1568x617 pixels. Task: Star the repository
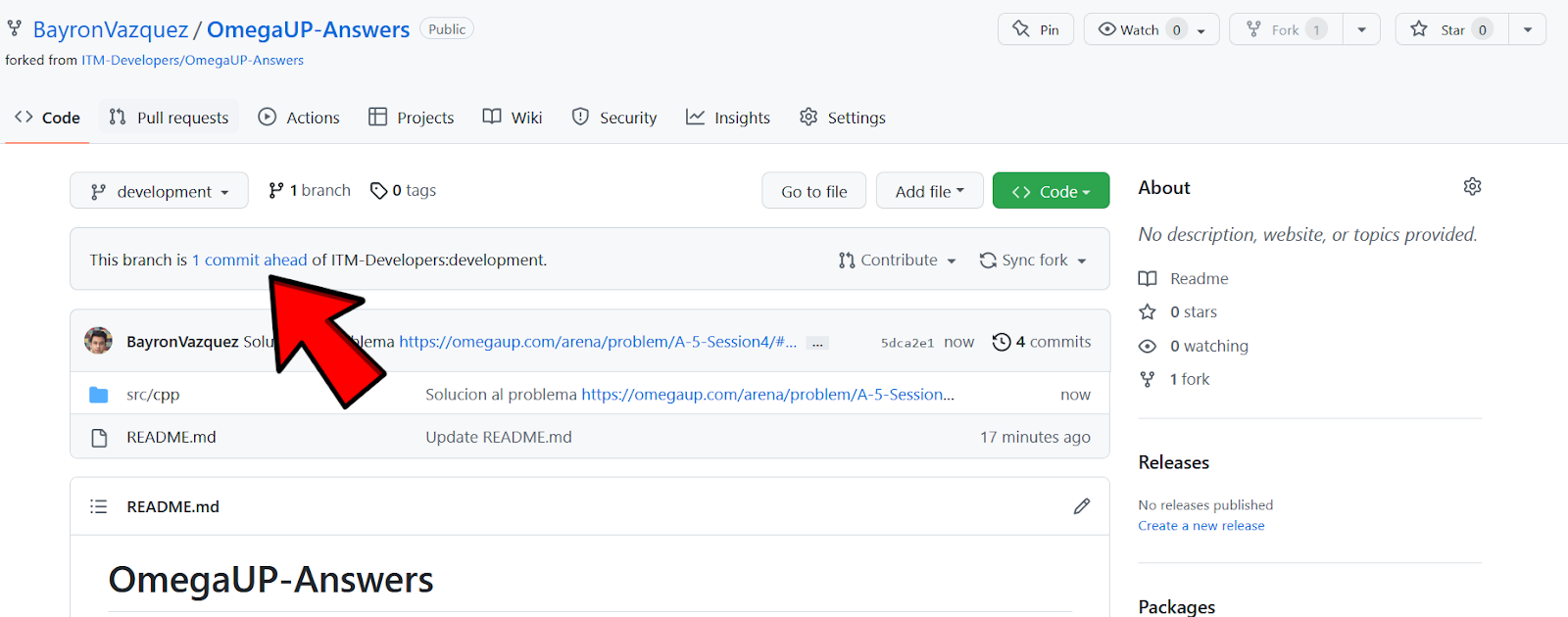1452,29
